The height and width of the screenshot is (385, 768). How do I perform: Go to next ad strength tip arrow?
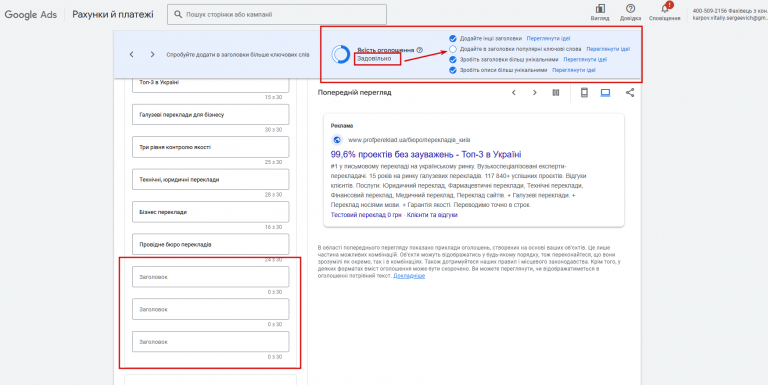click(x=152, y=54)
